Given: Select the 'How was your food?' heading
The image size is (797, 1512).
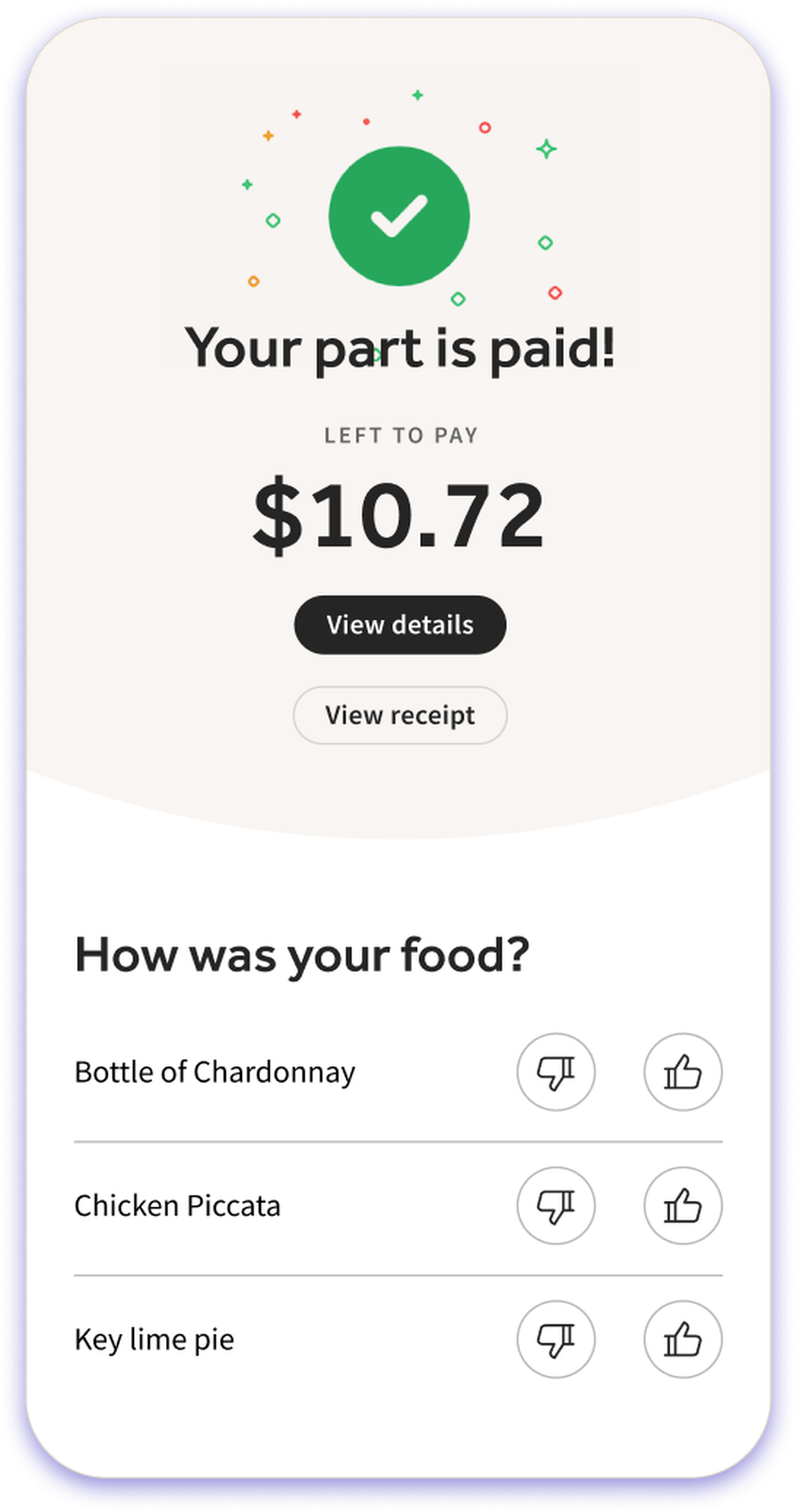Looking at the screenshot, I should click(x=302, y=956).
